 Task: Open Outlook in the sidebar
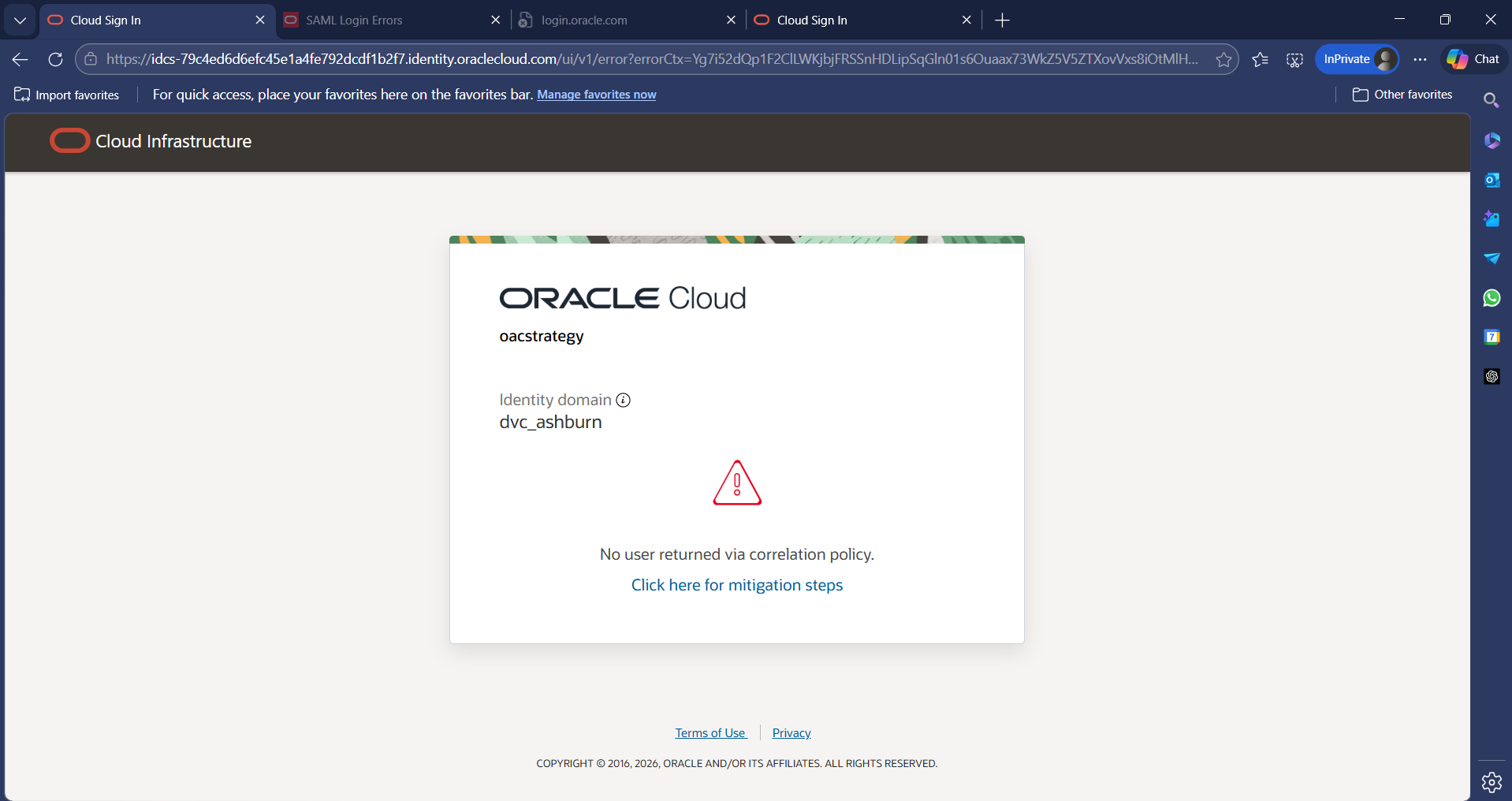pos(1492,180)
